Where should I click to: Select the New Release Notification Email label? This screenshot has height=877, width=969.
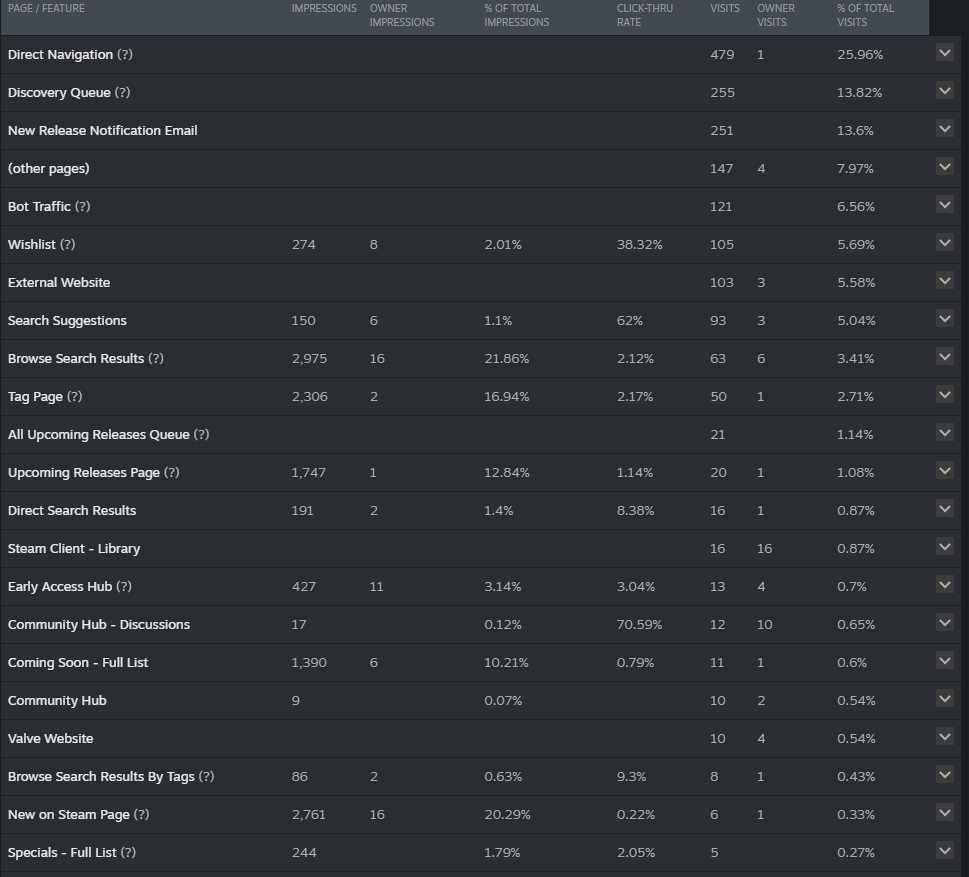tap(103, 130)
